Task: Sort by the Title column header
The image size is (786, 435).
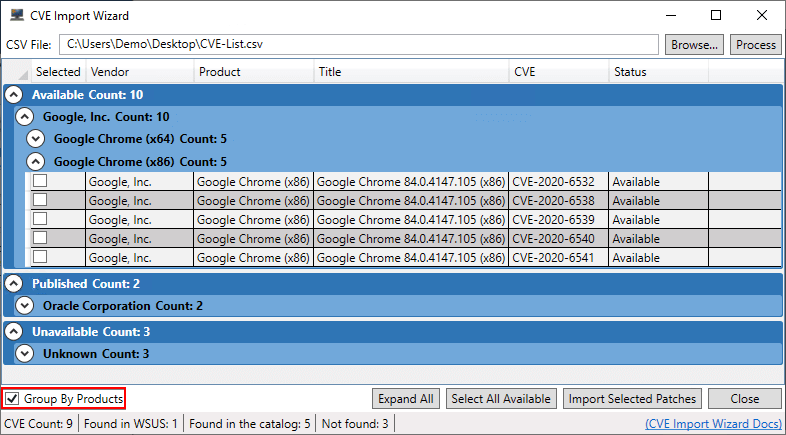Action: click(412, 72)
